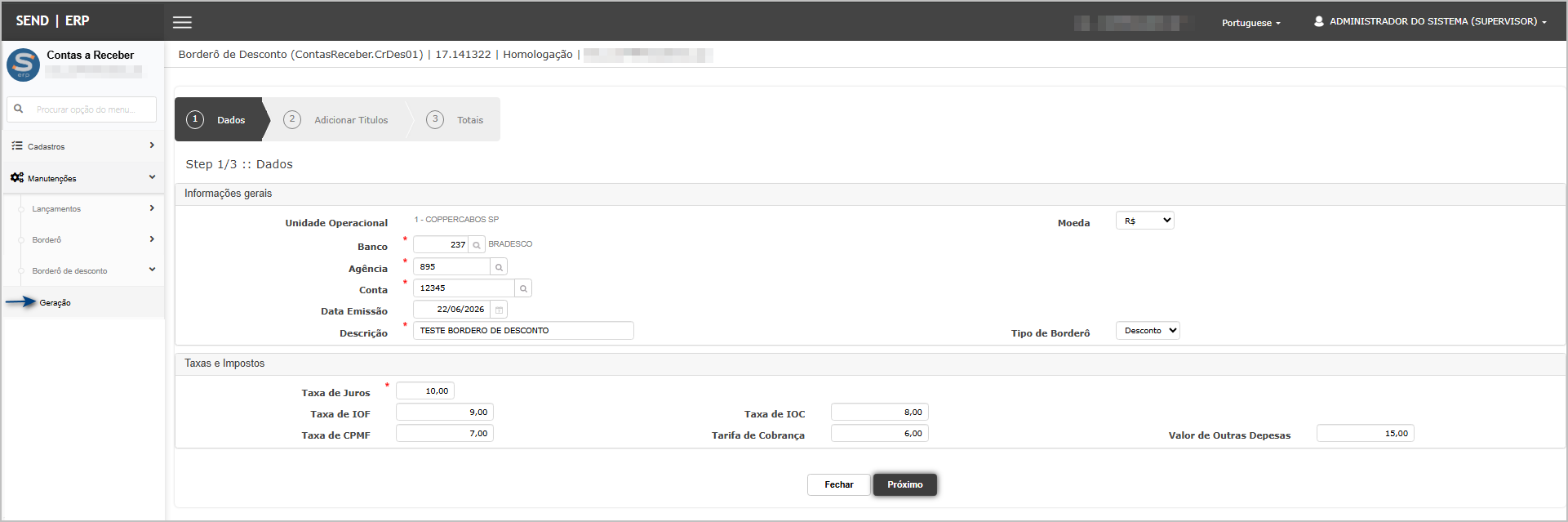Click the Data Emissão date field
Screen dimensions: 1568x522
(x=451, y=310)
